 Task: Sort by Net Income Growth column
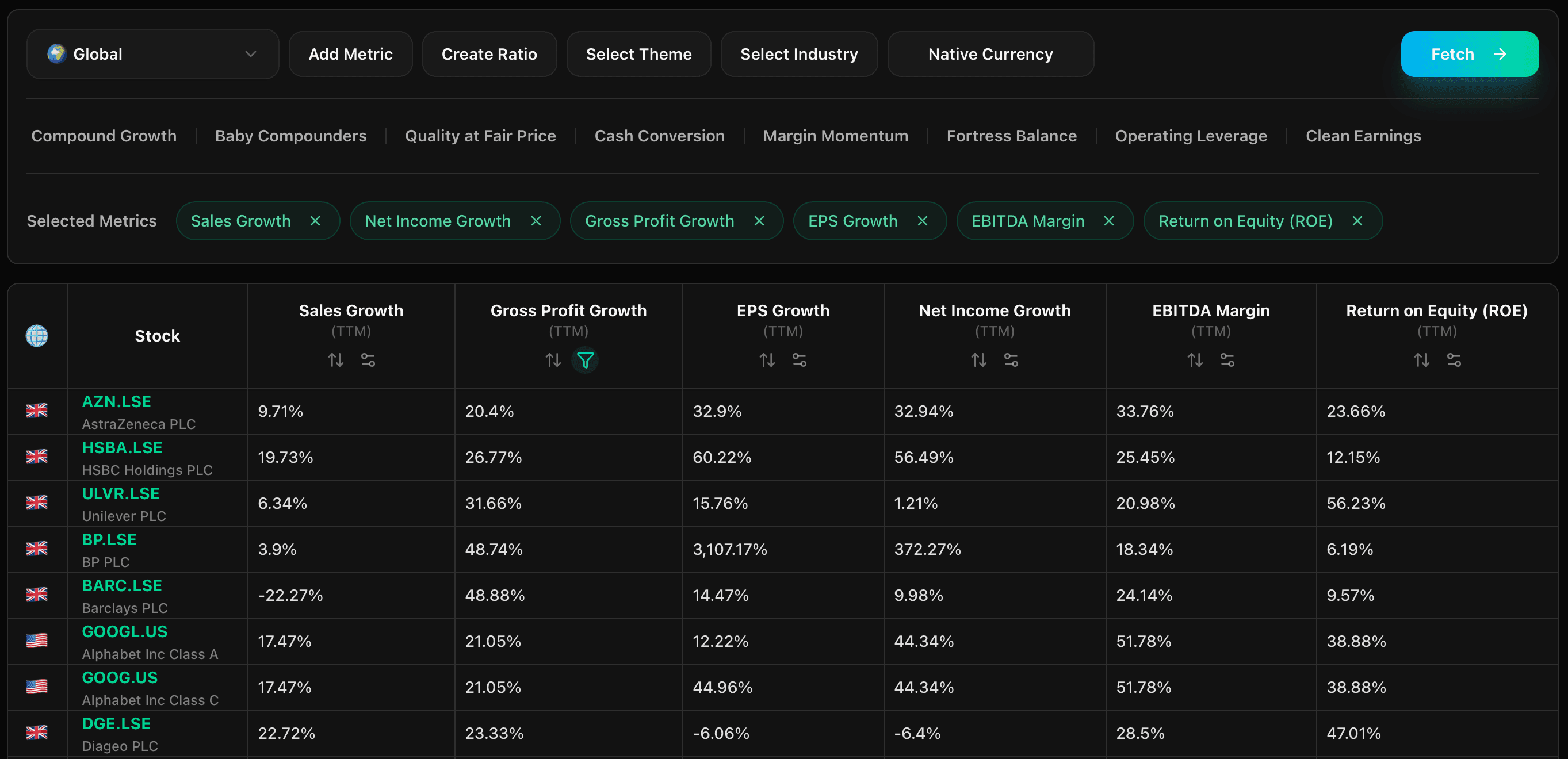(x=979, y=361)
